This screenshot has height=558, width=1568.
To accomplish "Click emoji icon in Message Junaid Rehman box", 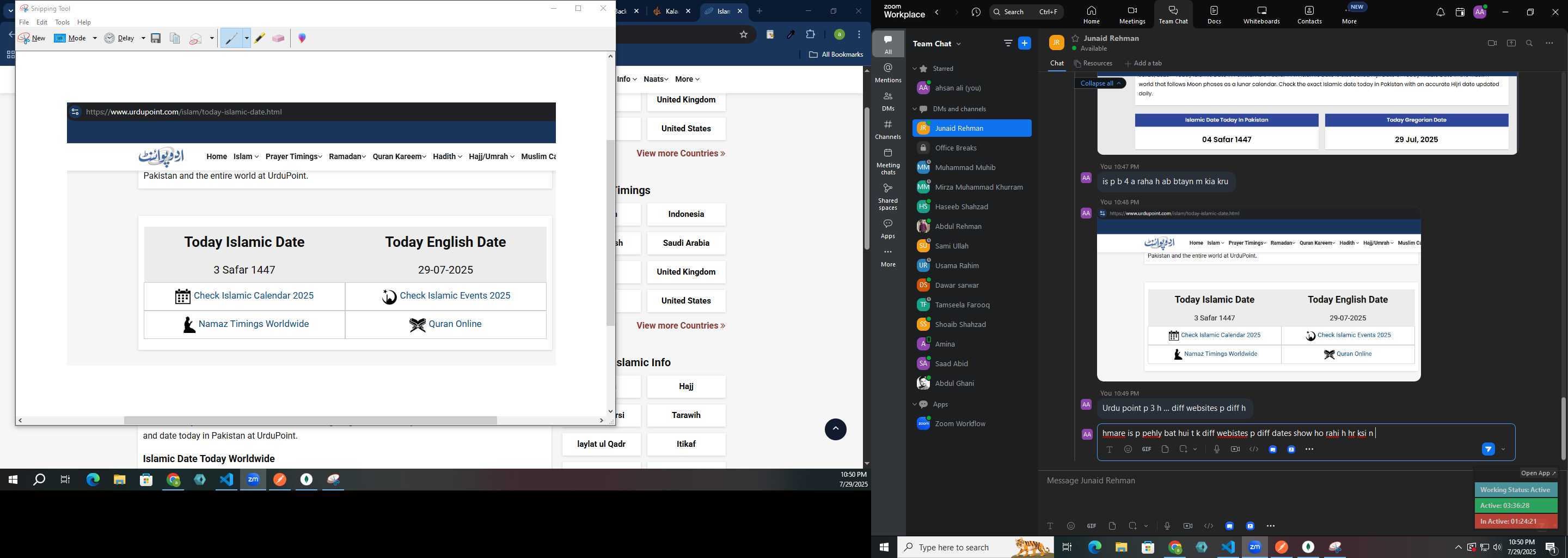I will point(1071,526).
